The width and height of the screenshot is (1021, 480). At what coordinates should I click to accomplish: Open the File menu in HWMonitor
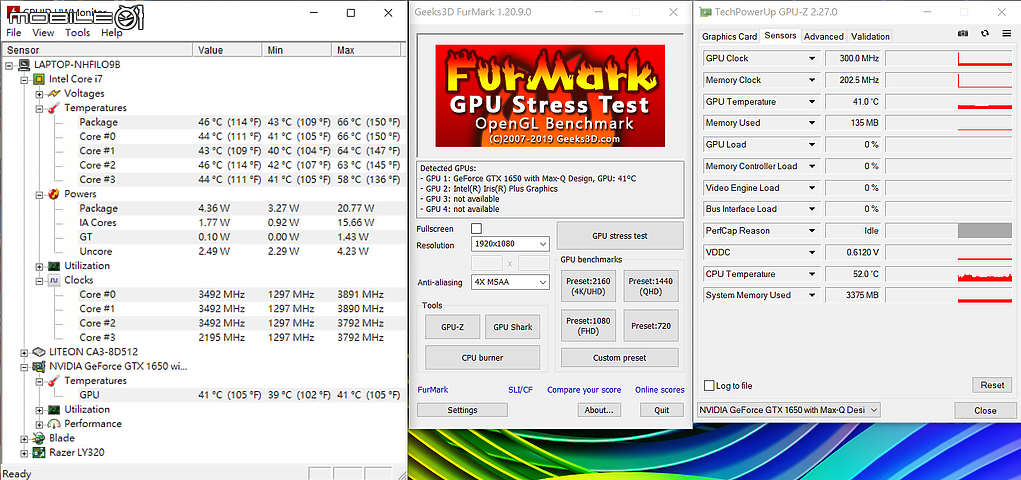[14, 33]
